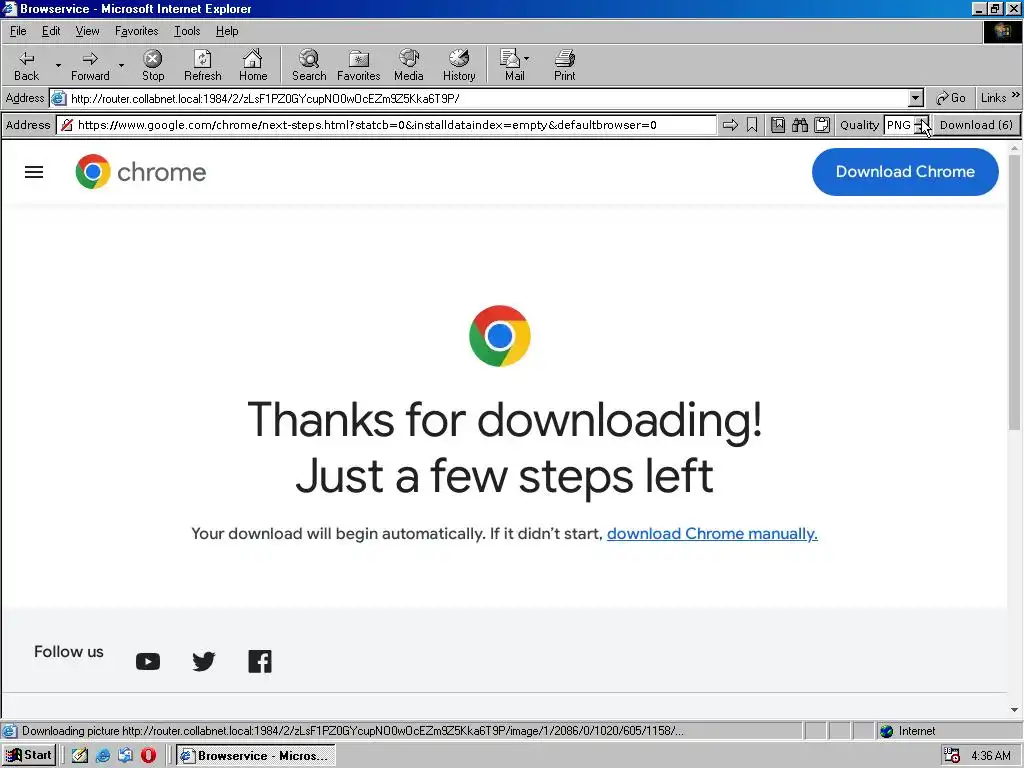Screen dimensions: 1024x768
Task: Open the Search pane from the toolbar
Action: [309, 65]
